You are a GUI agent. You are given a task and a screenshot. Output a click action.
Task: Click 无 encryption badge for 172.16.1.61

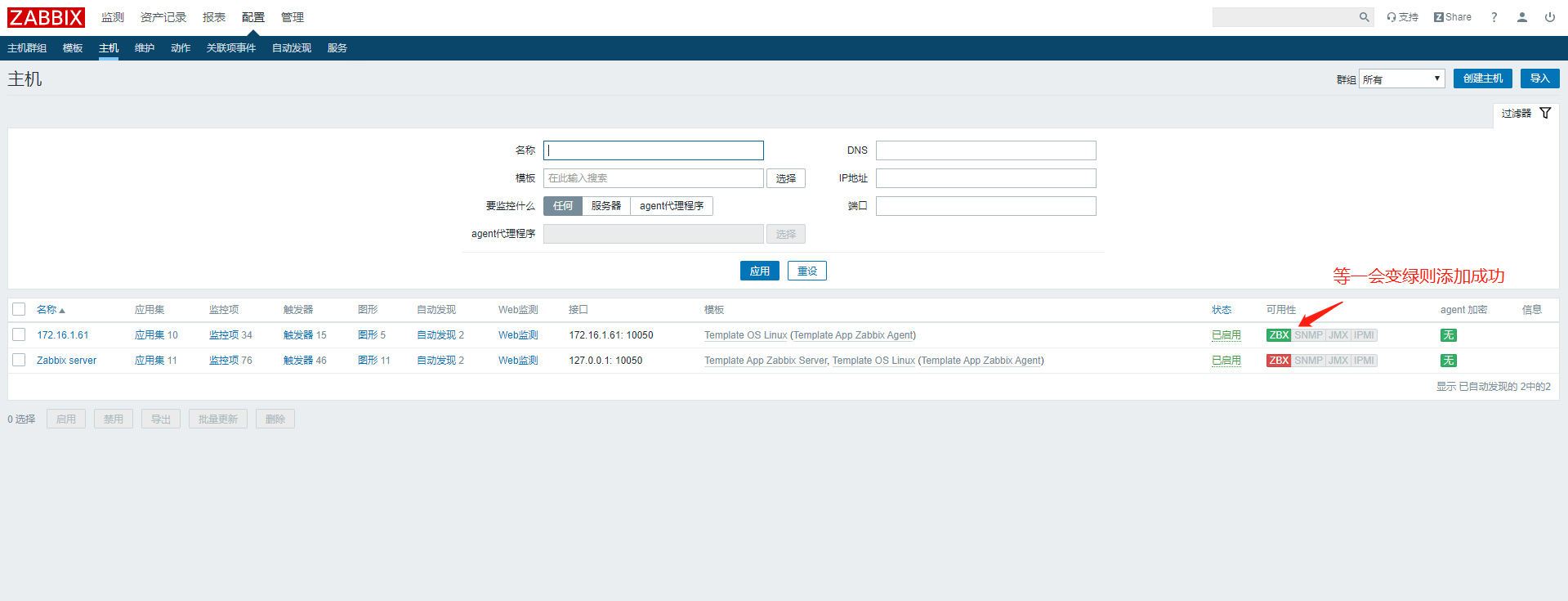click(x=1449, y=335)
